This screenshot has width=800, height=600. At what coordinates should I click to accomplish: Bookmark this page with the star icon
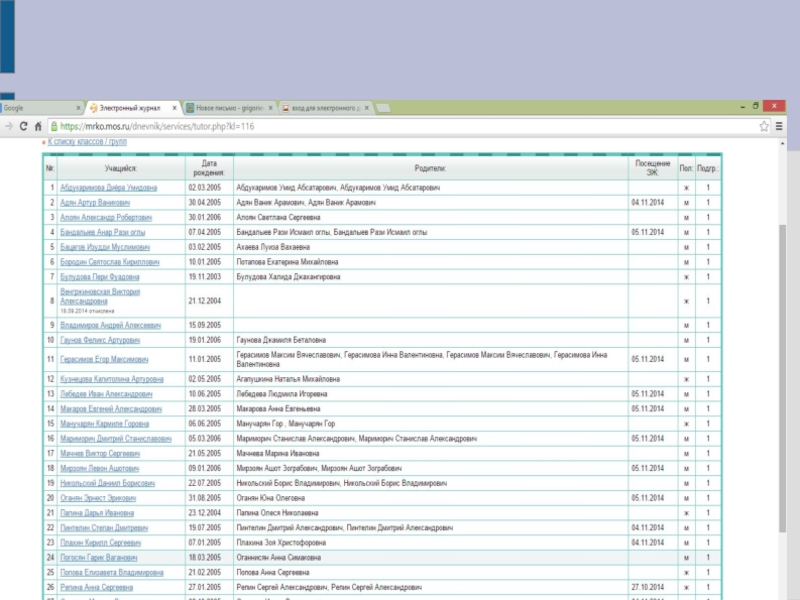click(764, 126)
